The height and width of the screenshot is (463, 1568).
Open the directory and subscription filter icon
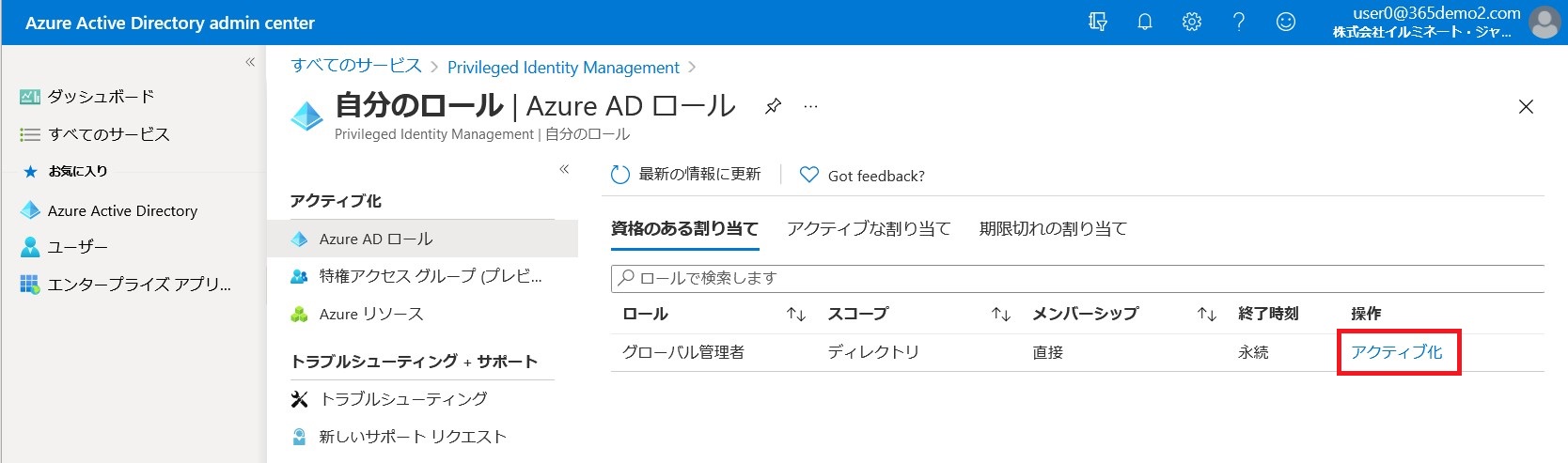[x=1098, y=22]
